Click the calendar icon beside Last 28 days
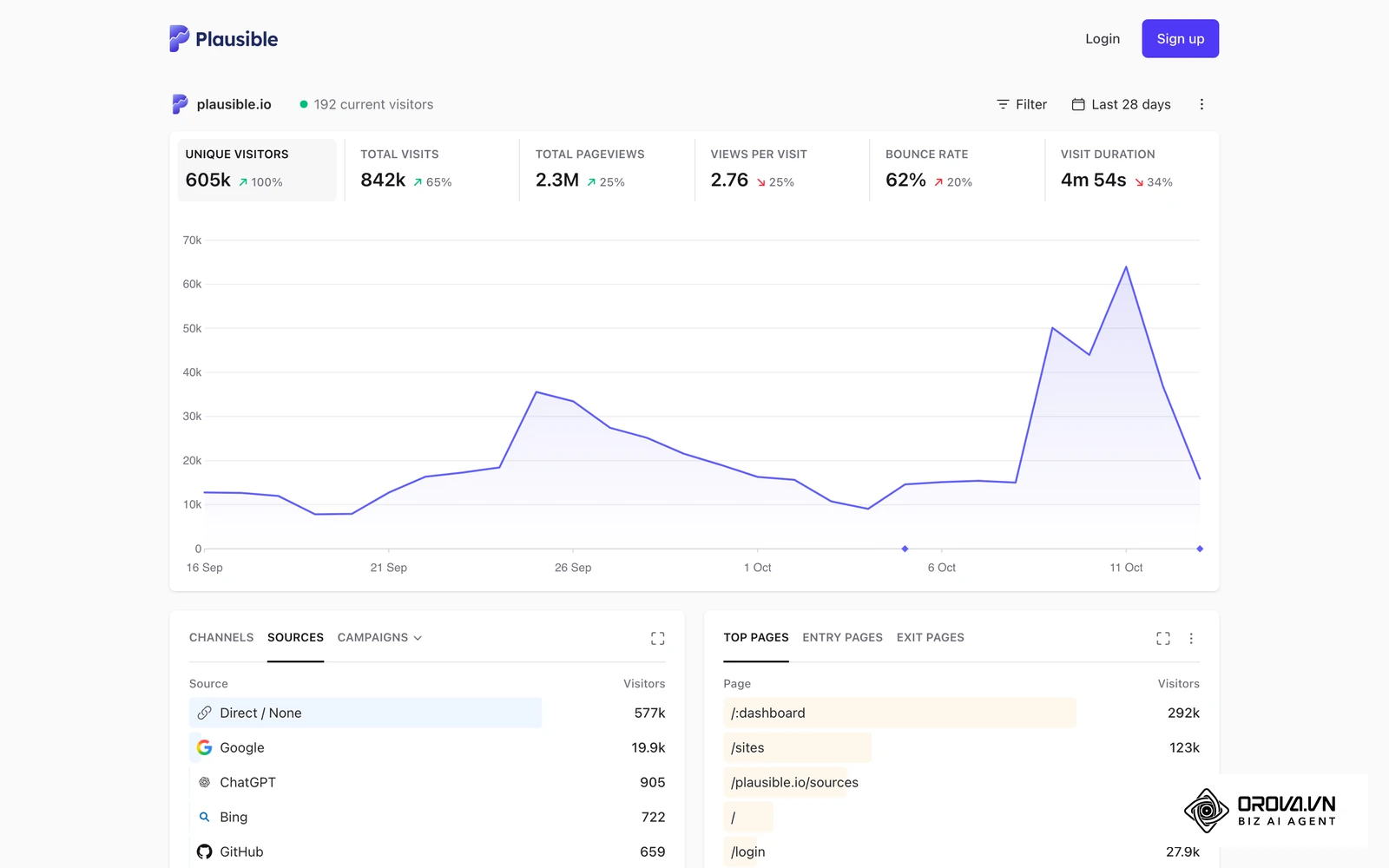 (1078, 104)
